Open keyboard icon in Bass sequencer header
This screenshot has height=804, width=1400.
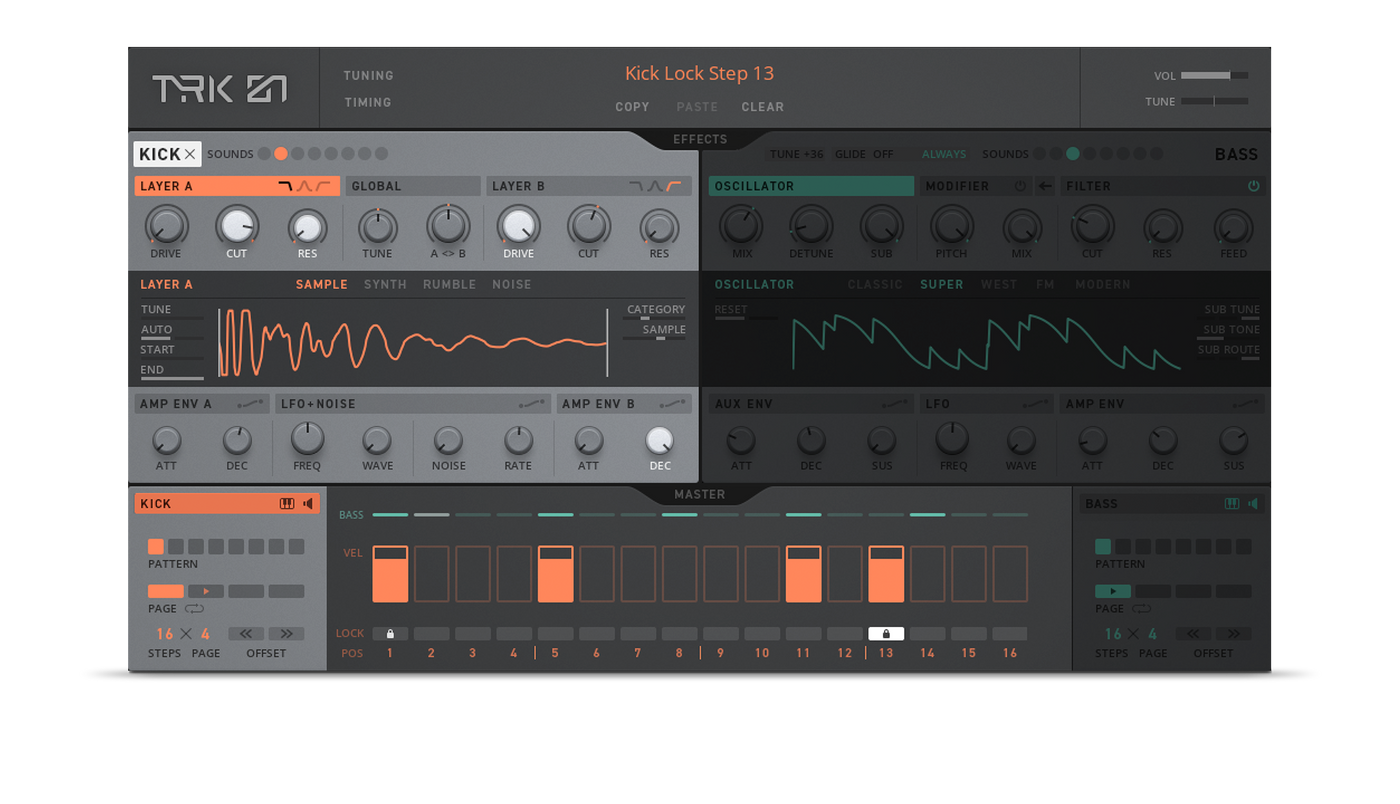tap(1232, 504)
